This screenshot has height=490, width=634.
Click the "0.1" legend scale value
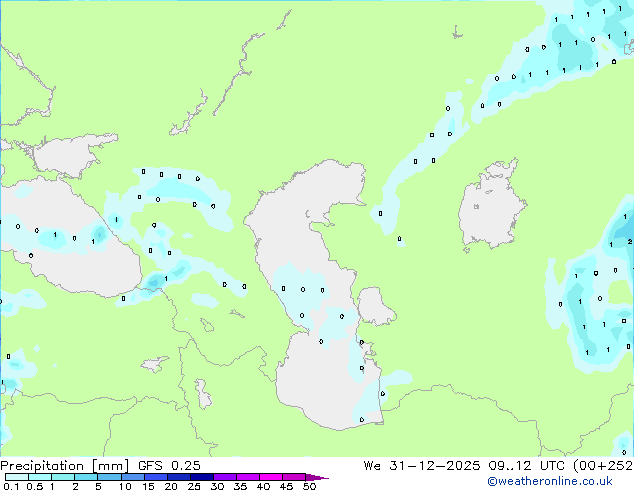(11, 486)
